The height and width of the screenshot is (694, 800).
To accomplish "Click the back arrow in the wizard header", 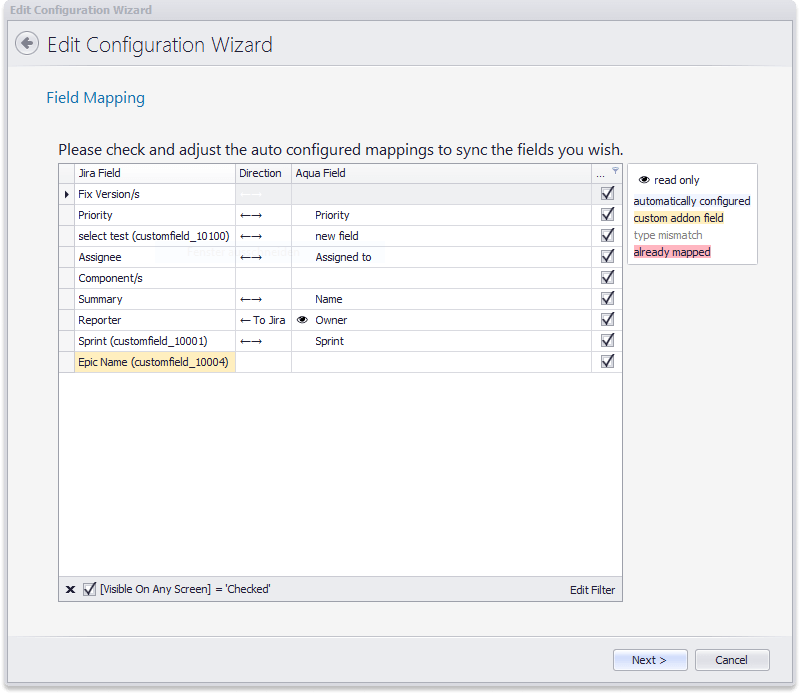I will pyautogui.click(x=26, y=43).
